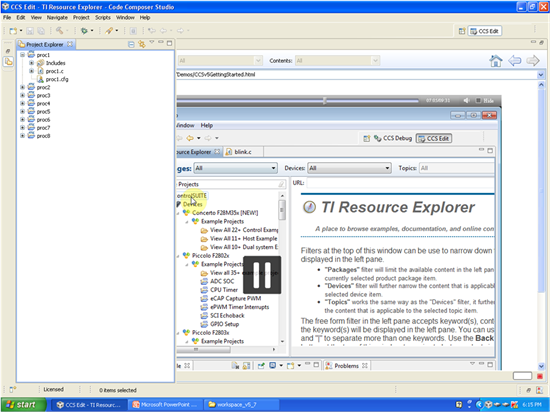
Task: Toggle Link with Editor in Project Explorer
Action: tap(142, 44)
